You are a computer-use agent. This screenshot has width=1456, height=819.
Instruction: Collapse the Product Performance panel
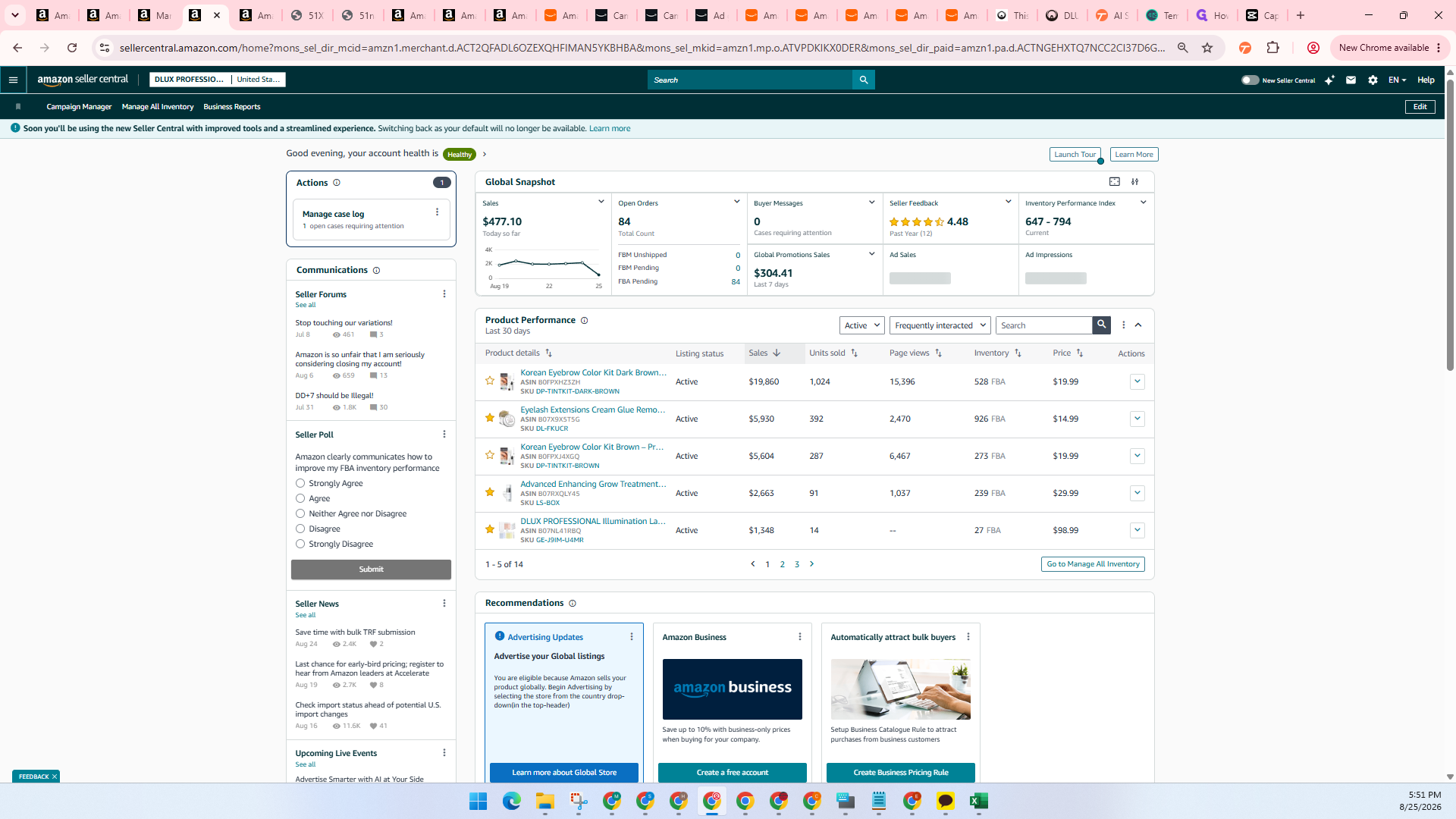coord(1138,325)
